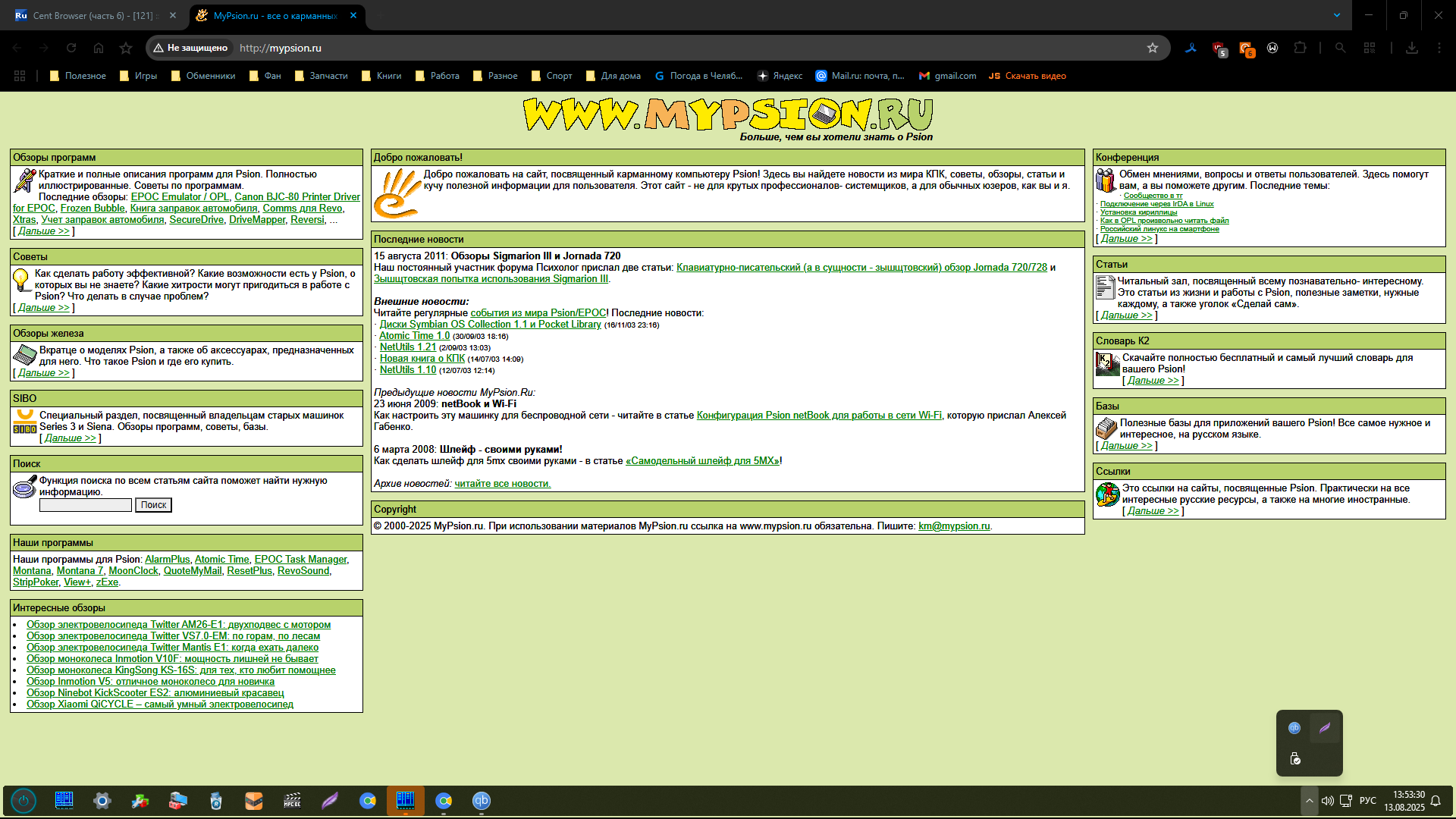The image size is (1456, 819).
Task: Open the circular W extension icon
Action: click(1272, 48)
